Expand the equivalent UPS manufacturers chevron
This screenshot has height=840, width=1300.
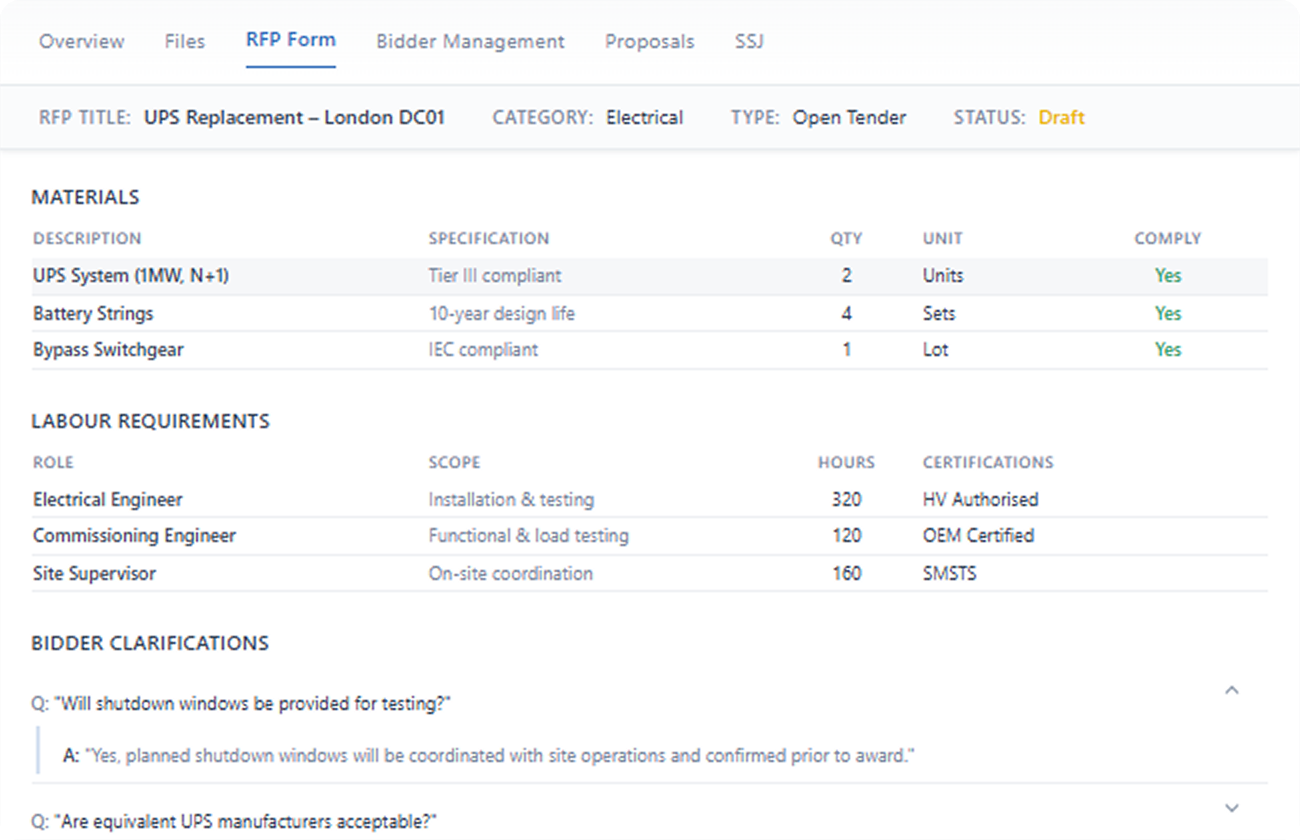[1232, 808]
